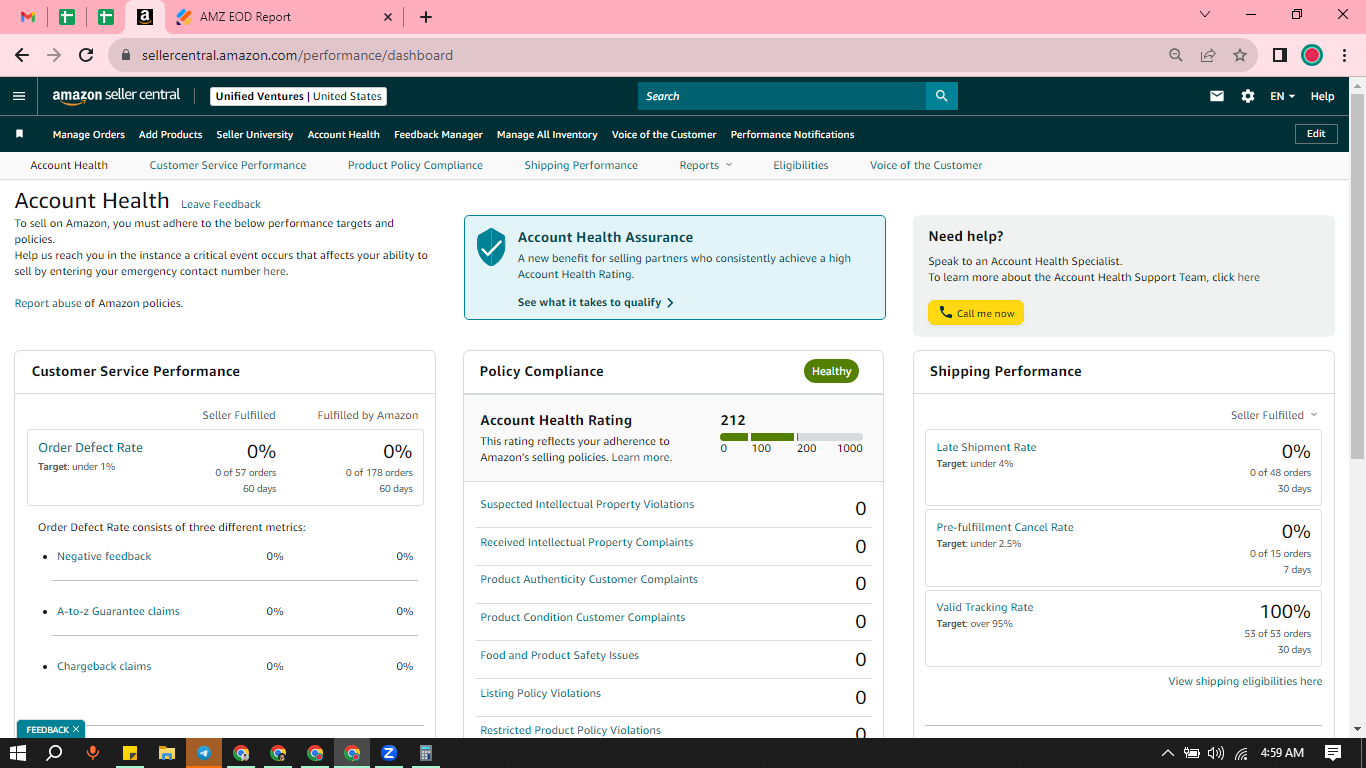Select Unified Ventures United States account switcher

[299, 96]
